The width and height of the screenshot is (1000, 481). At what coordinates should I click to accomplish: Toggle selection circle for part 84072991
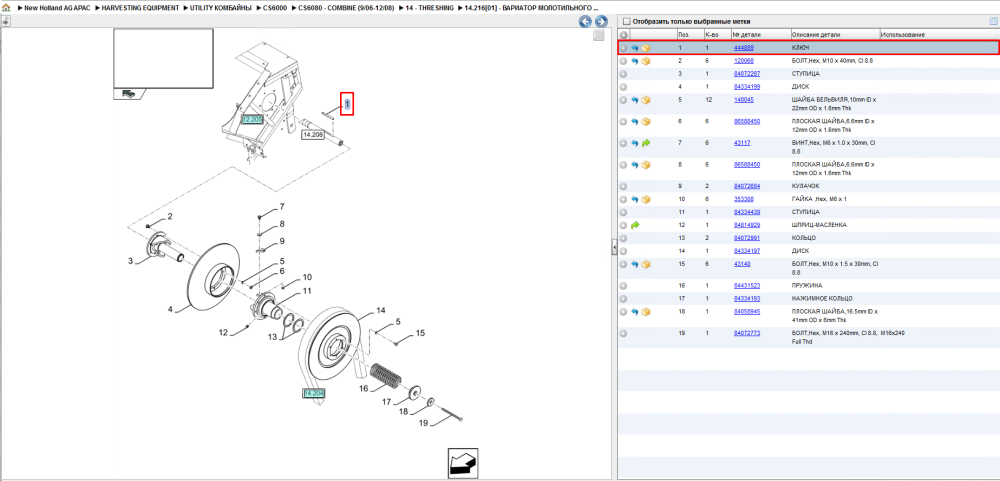tap(624, 238)
